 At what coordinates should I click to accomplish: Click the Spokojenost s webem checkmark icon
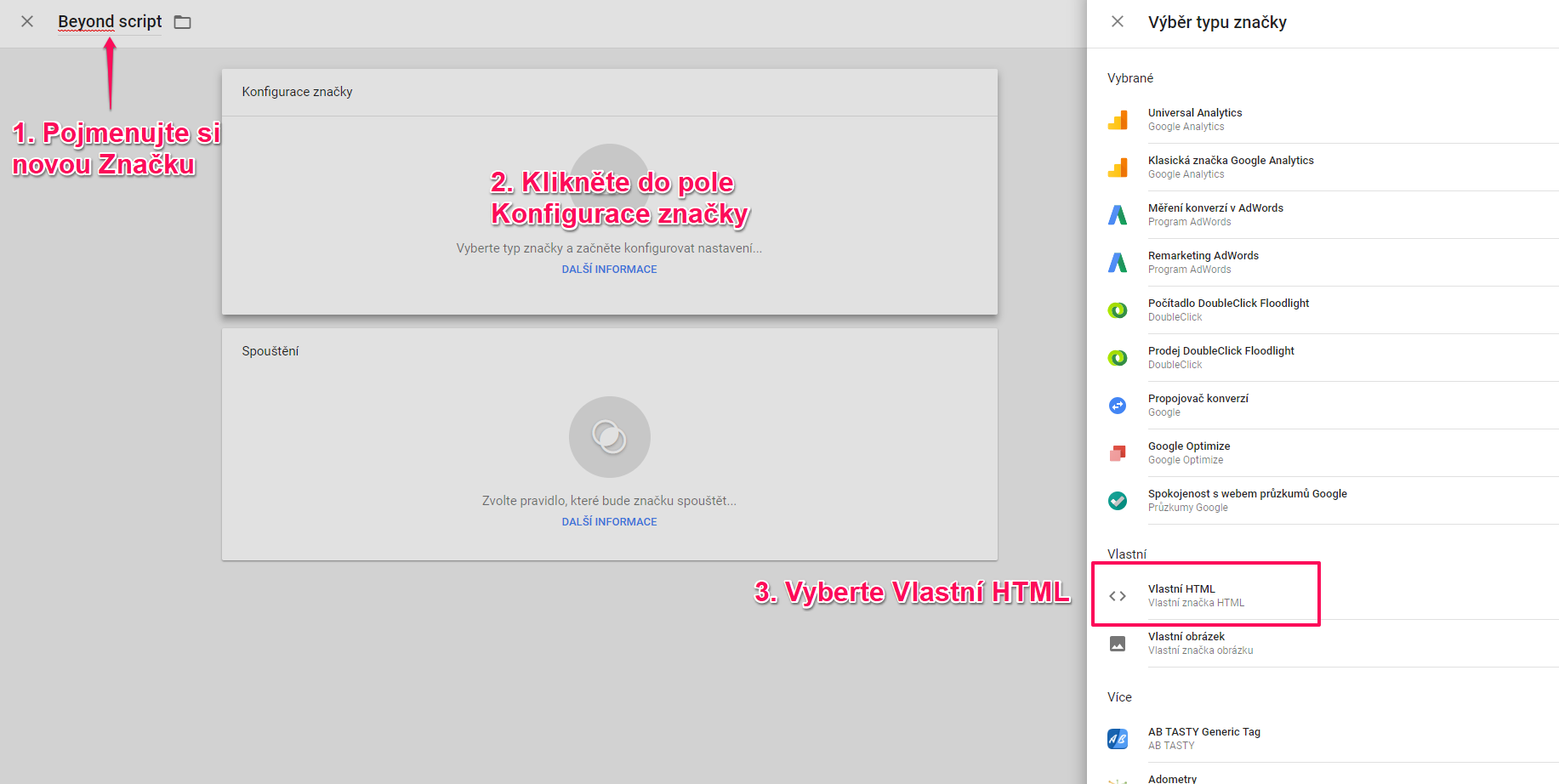coord(1118,501)
